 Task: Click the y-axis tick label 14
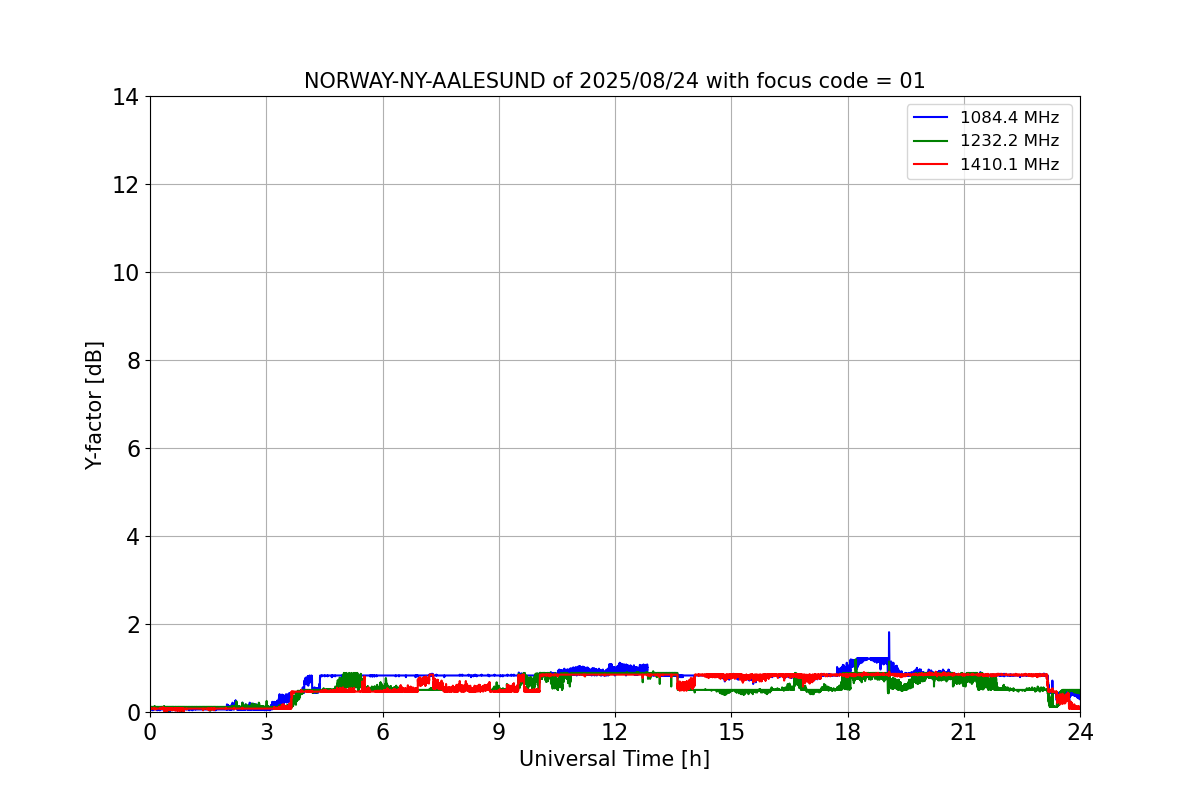click(126, 97)
